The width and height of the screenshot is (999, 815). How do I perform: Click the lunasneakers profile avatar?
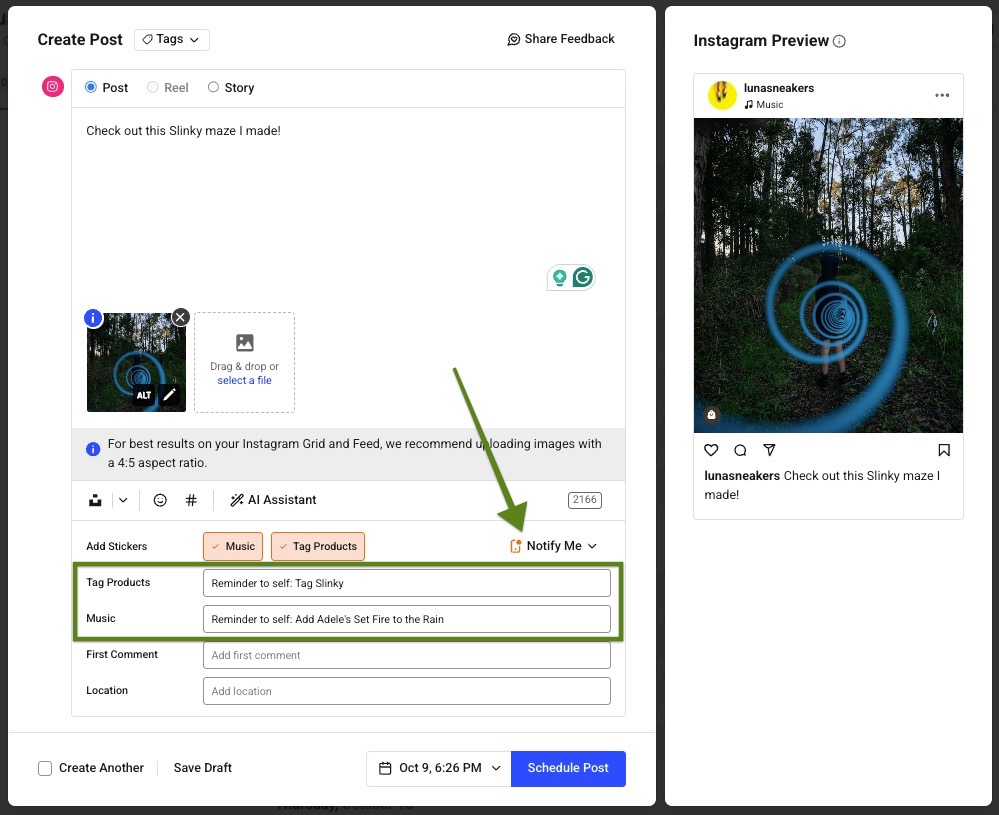[722, 95]
